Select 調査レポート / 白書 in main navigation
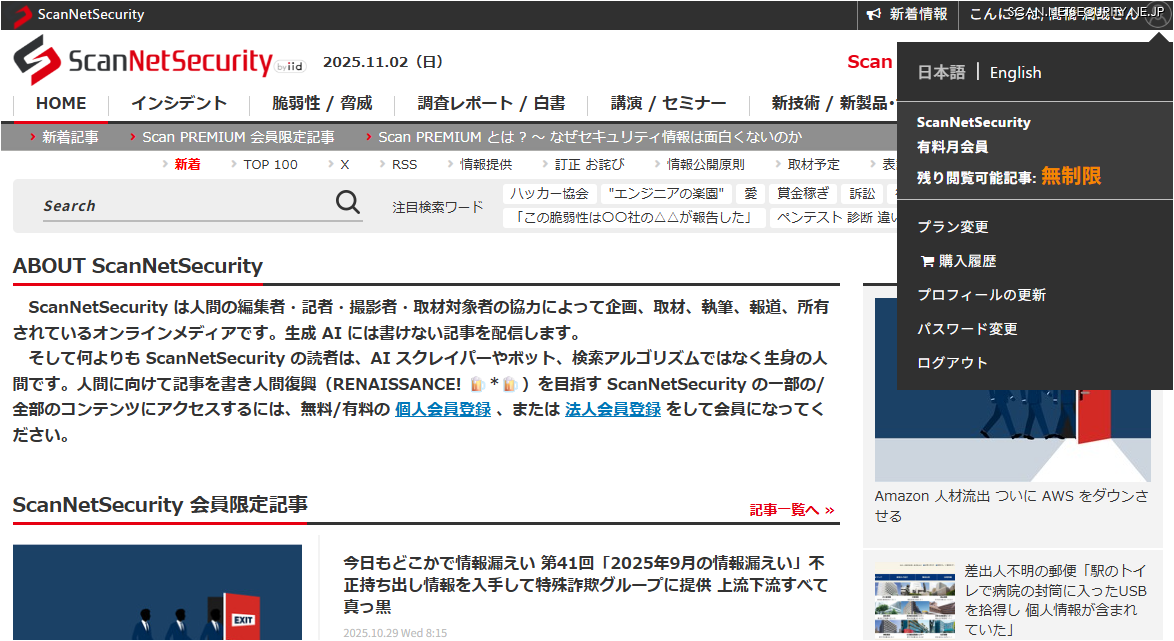This screenshot has width=1174, height=641. tap(491, 103)
